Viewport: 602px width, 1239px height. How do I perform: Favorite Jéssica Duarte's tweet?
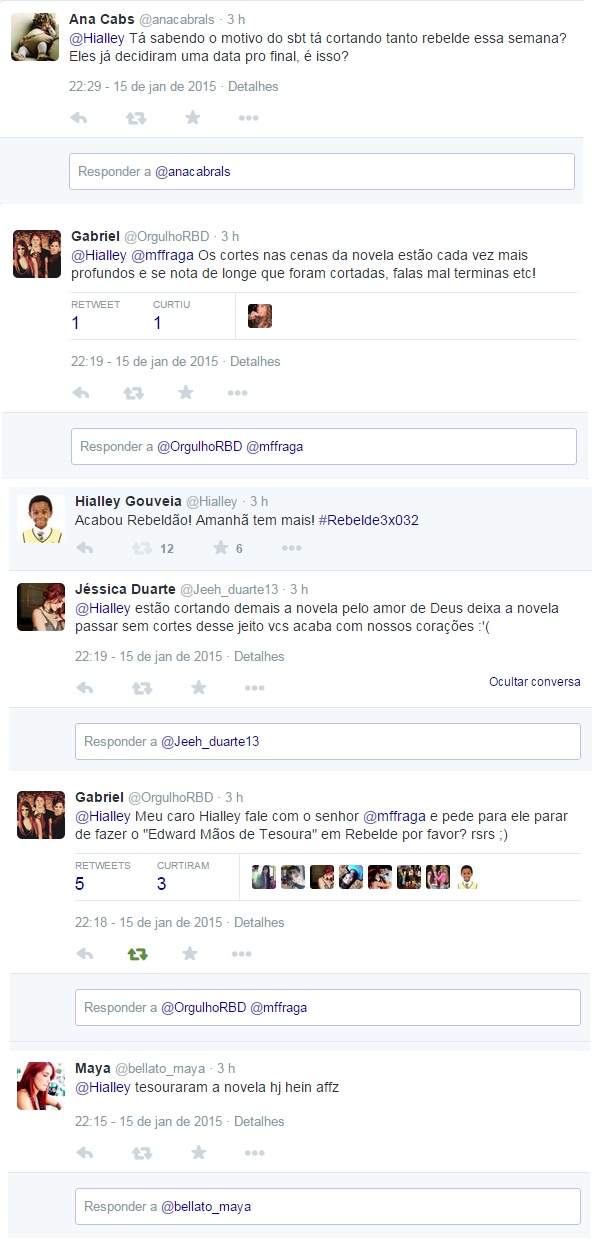pyautogui.click(x=198, y=688)
